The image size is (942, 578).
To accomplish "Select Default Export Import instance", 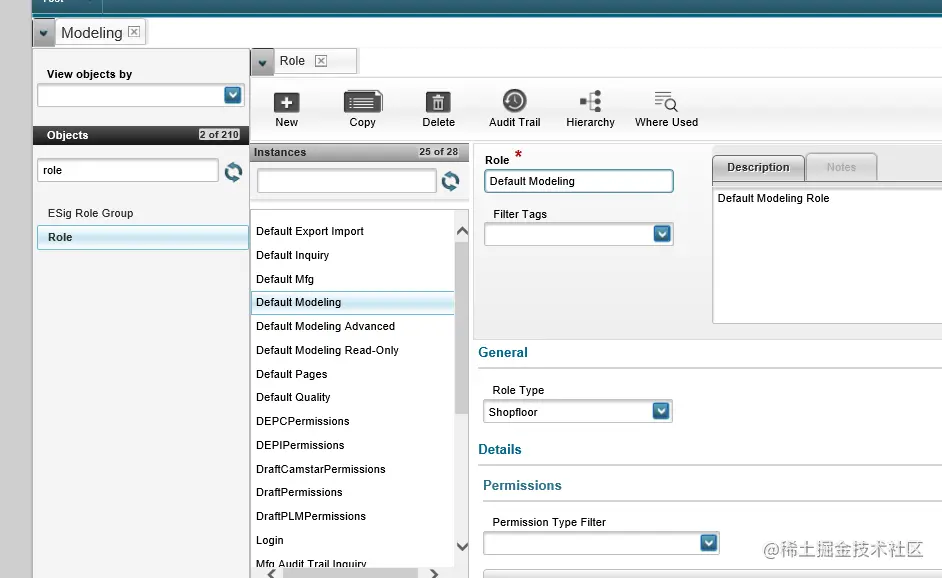I will (310, 231).
